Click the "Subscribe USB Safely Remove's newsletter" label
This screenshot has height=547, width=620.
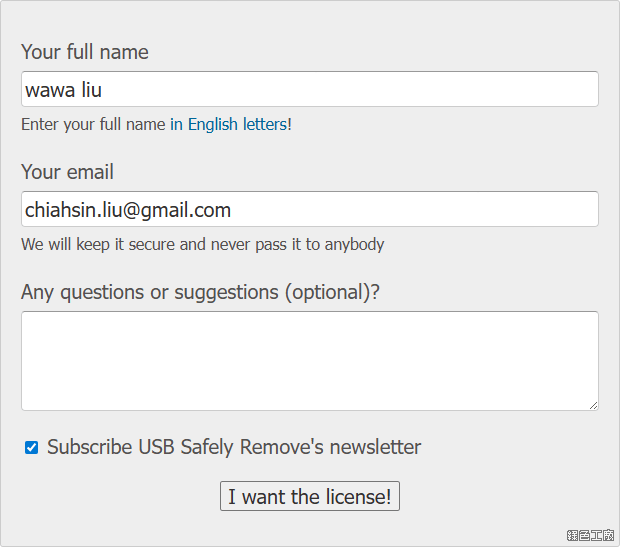point(234,447)
